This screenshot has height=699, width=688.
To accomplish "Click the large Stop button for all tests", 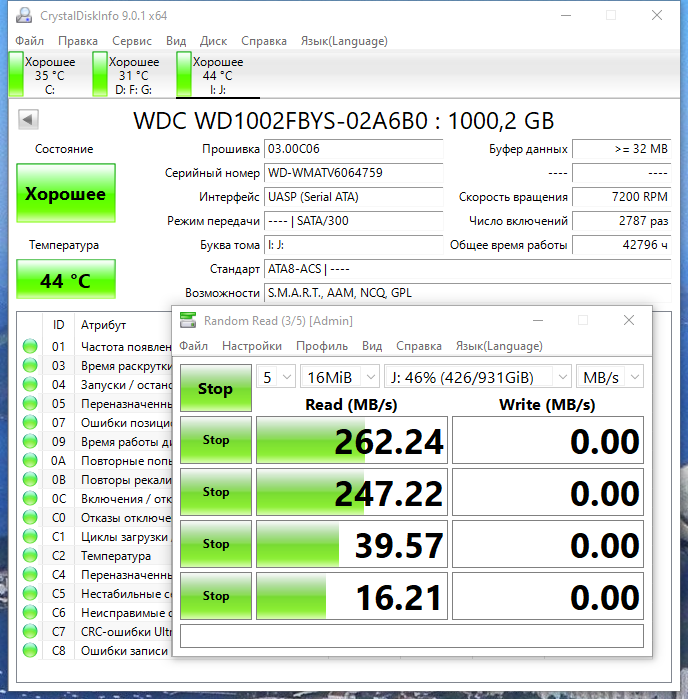I will pos(216,388).
